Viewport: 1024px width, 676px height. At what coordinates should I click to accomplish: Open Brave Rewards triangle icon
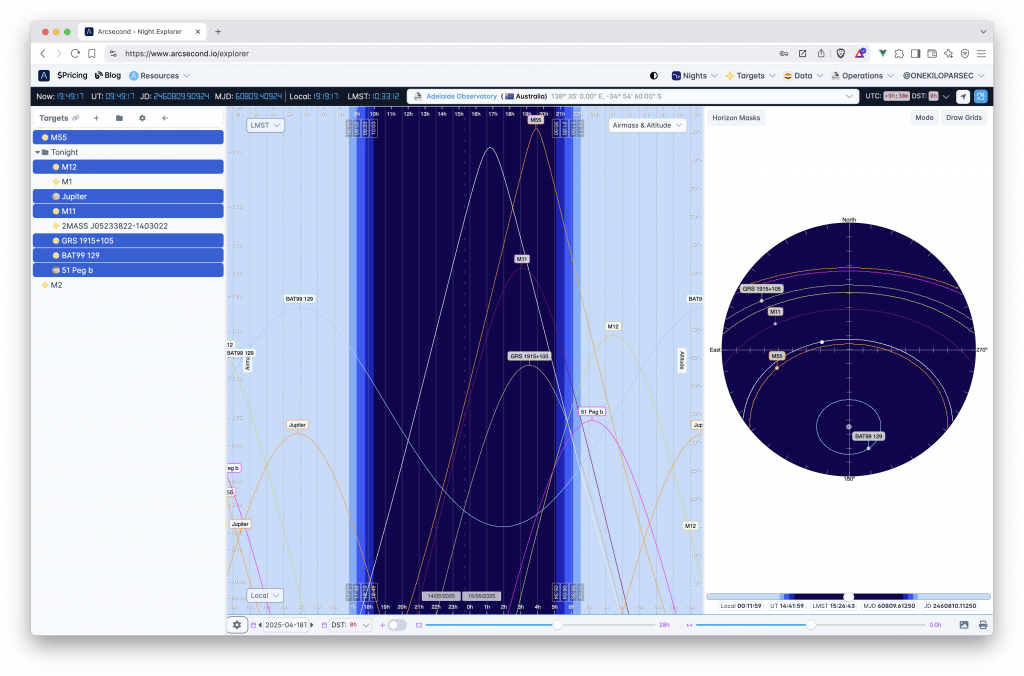[x=860, y=54]
